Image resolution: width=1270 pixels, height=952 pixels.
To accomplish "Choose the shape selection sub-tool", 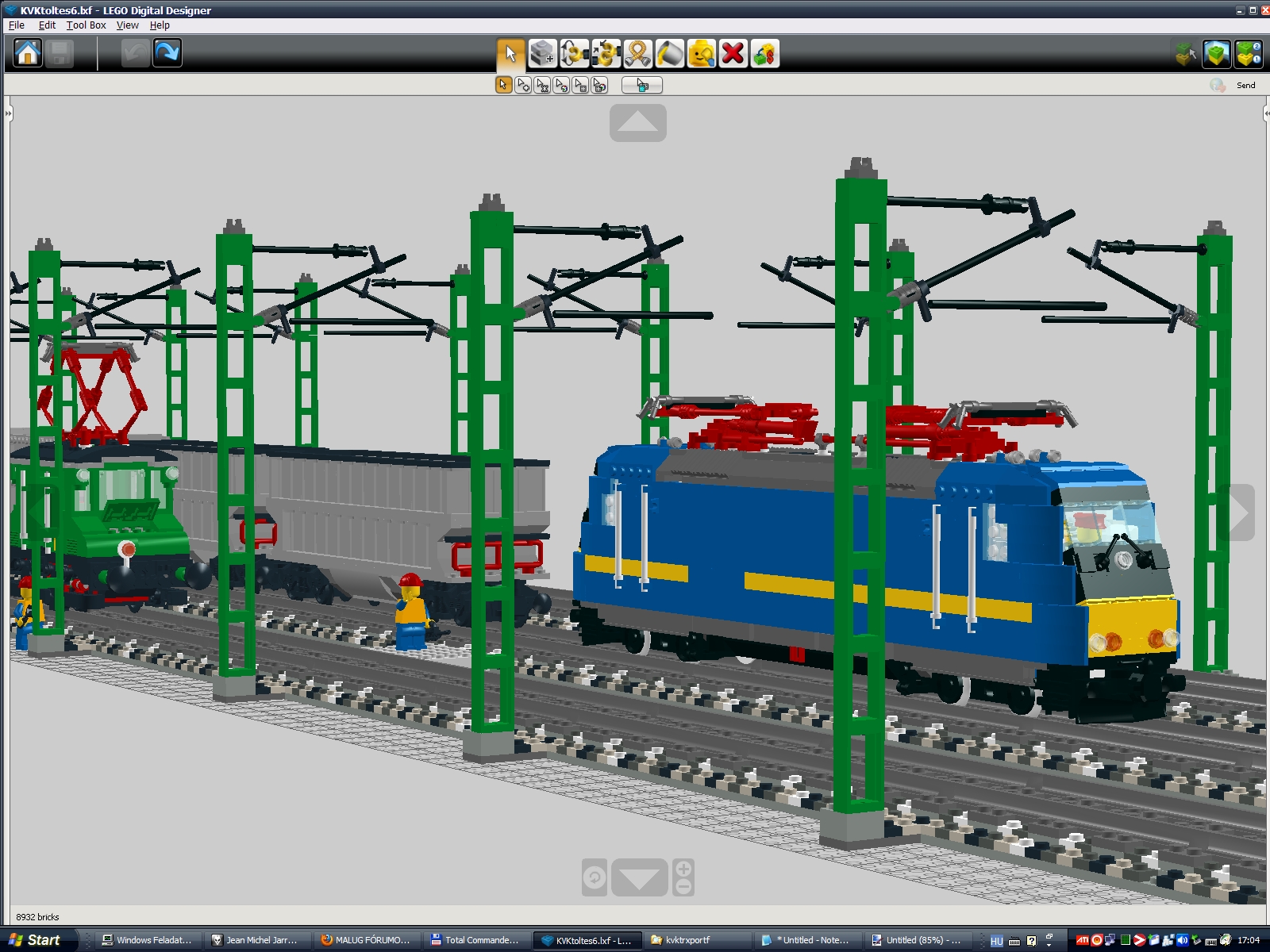I will click(x=580, y=85).
